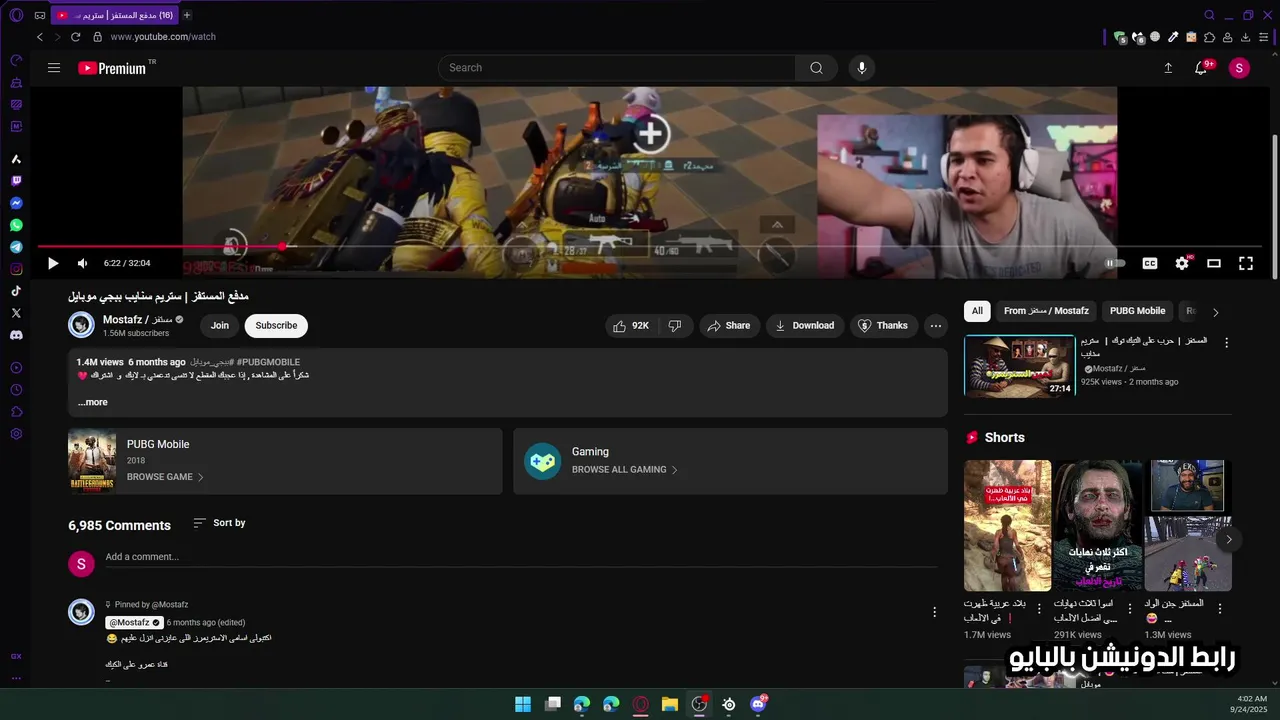The width and height of the screenshot is (1280, 720).
Task: Open more actions ellipsis under video
Action: (x=935, y=325)
